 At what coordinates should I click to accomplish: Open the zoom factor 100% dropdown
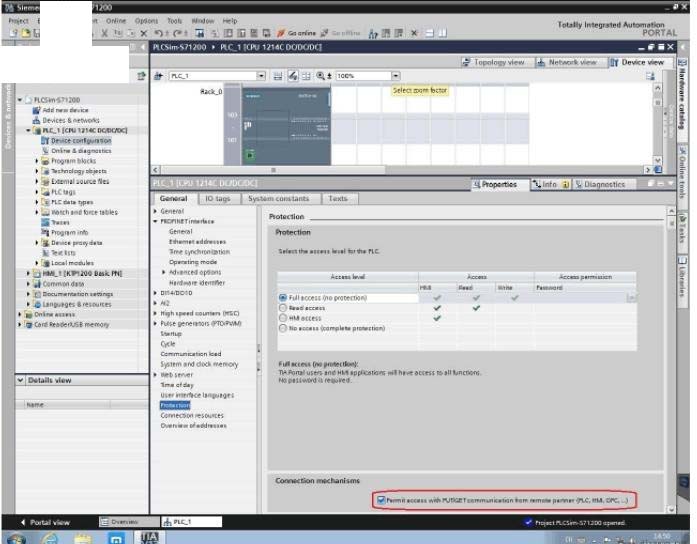(x=396, y=76)
